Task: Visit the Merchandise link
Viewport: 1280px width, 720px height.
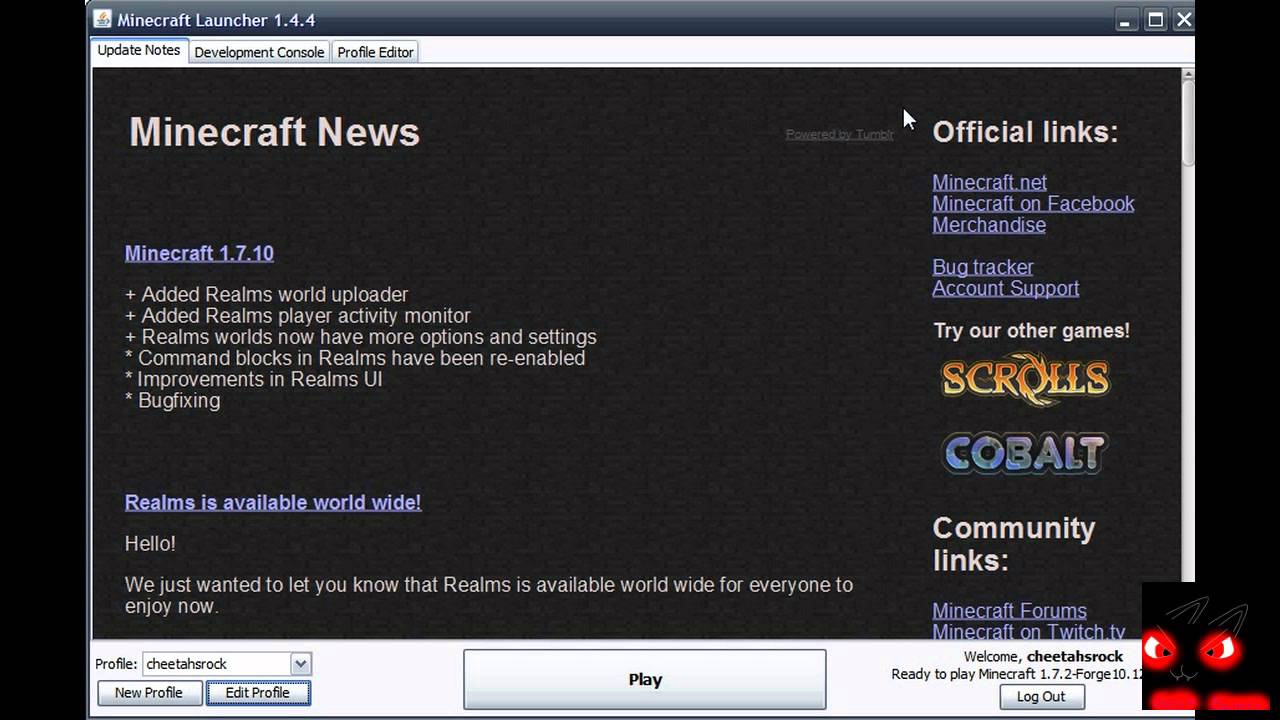Action: click(x=989, y=224)
